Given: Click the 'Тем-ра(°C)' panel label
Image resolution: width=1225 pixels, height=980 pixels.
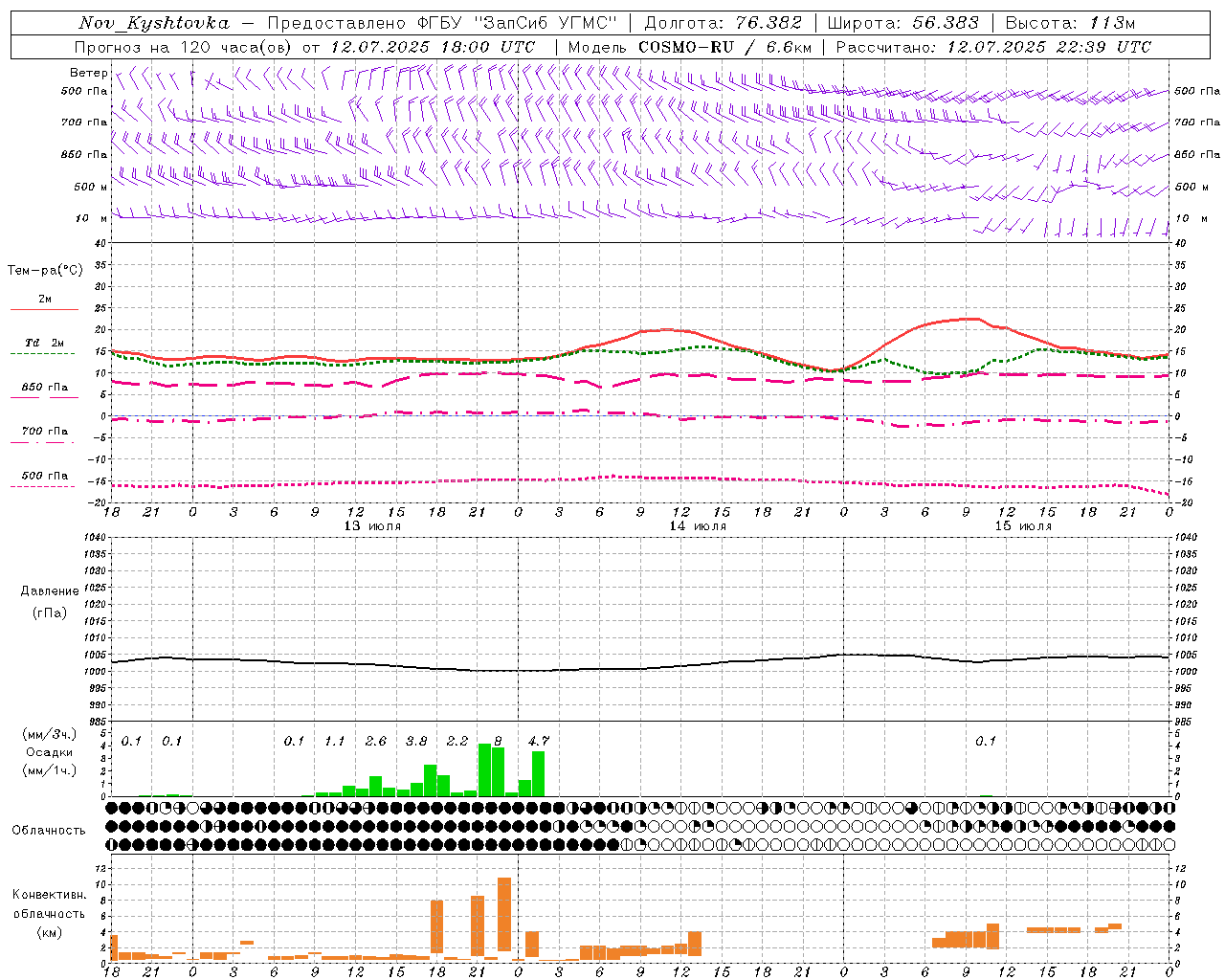Looking at the screenshot, I should point(45,271).
